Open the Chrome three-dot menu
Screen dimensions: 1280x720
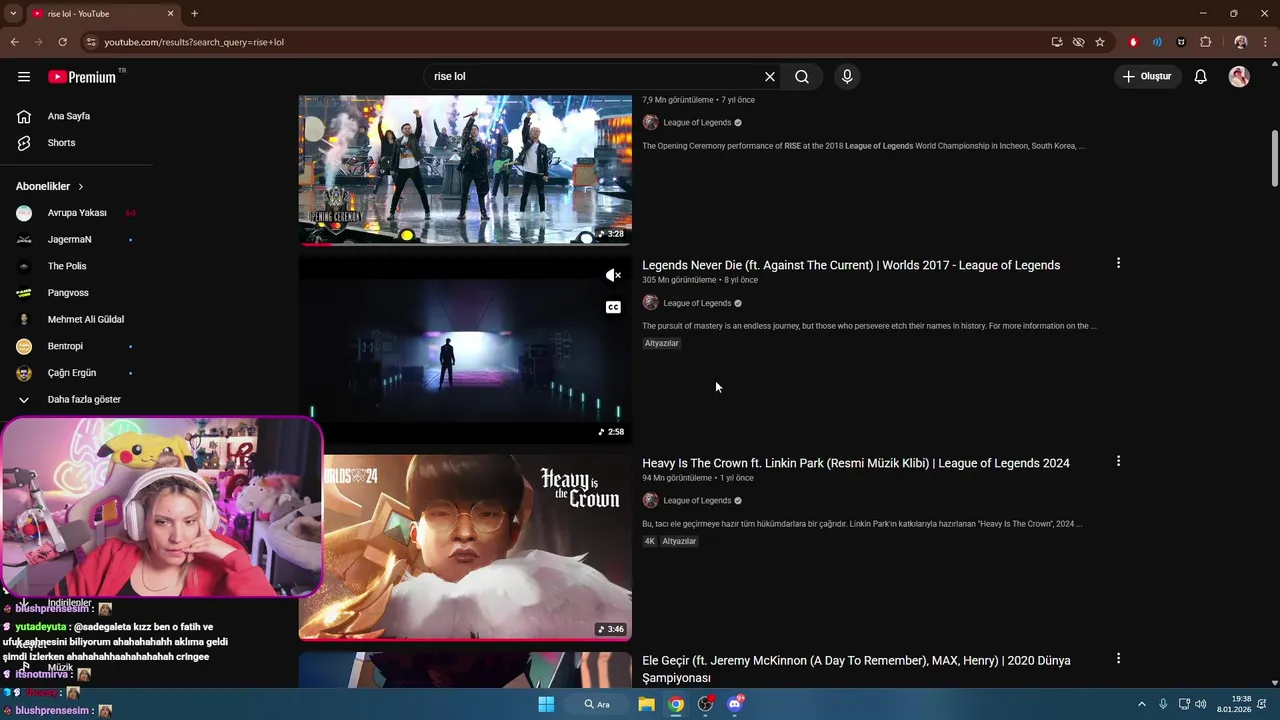click(1266, 42)
